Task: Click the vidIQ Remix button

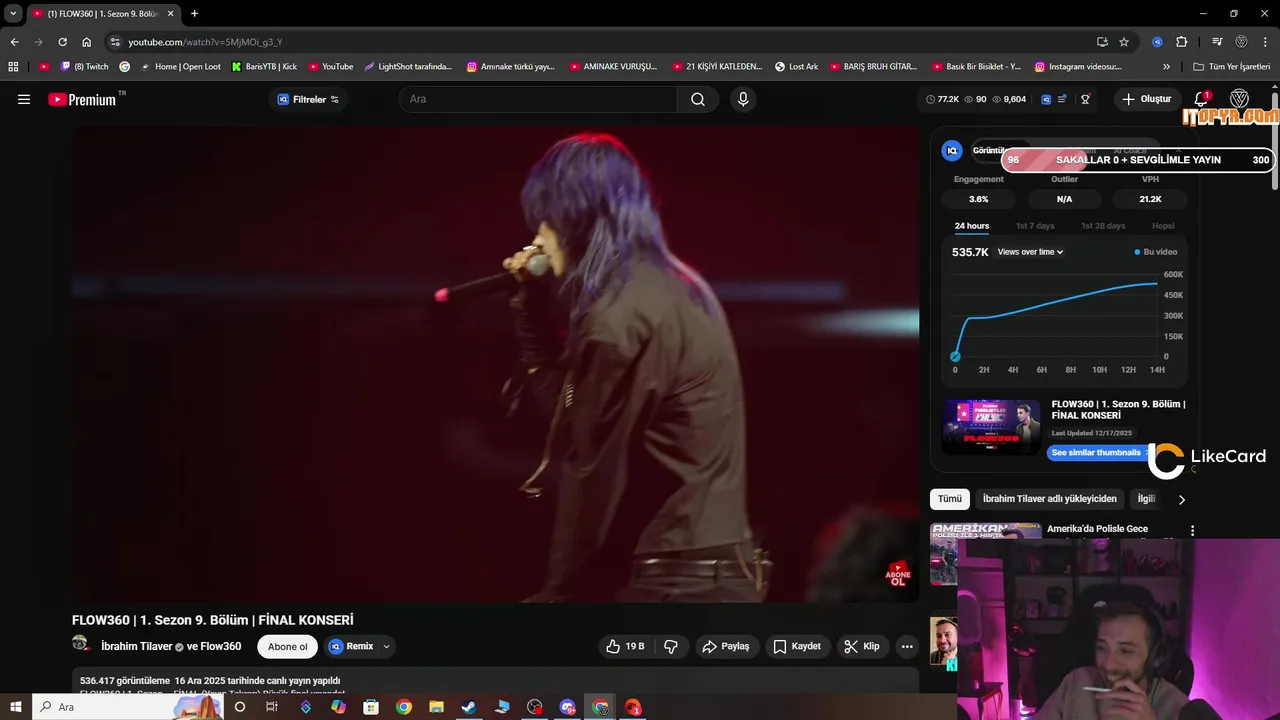Action: [x=351, y=647]
